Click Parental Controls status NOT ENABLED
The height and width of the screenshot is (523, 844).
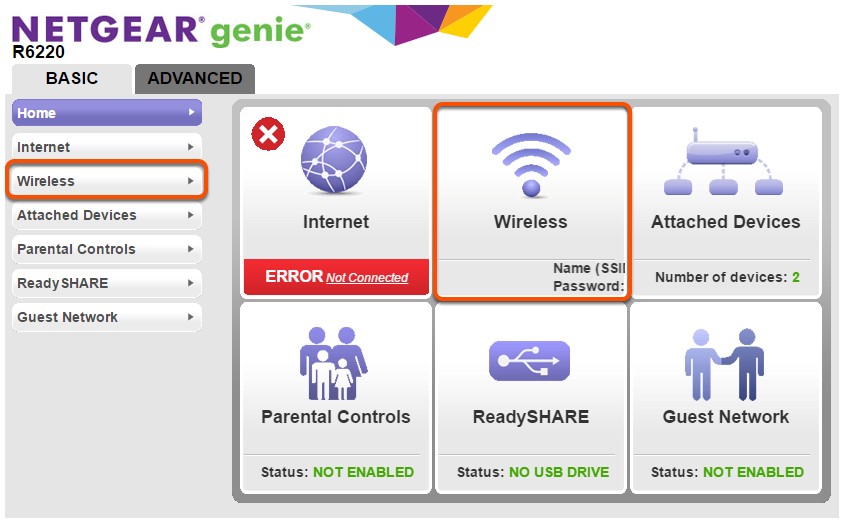point(363,472)
